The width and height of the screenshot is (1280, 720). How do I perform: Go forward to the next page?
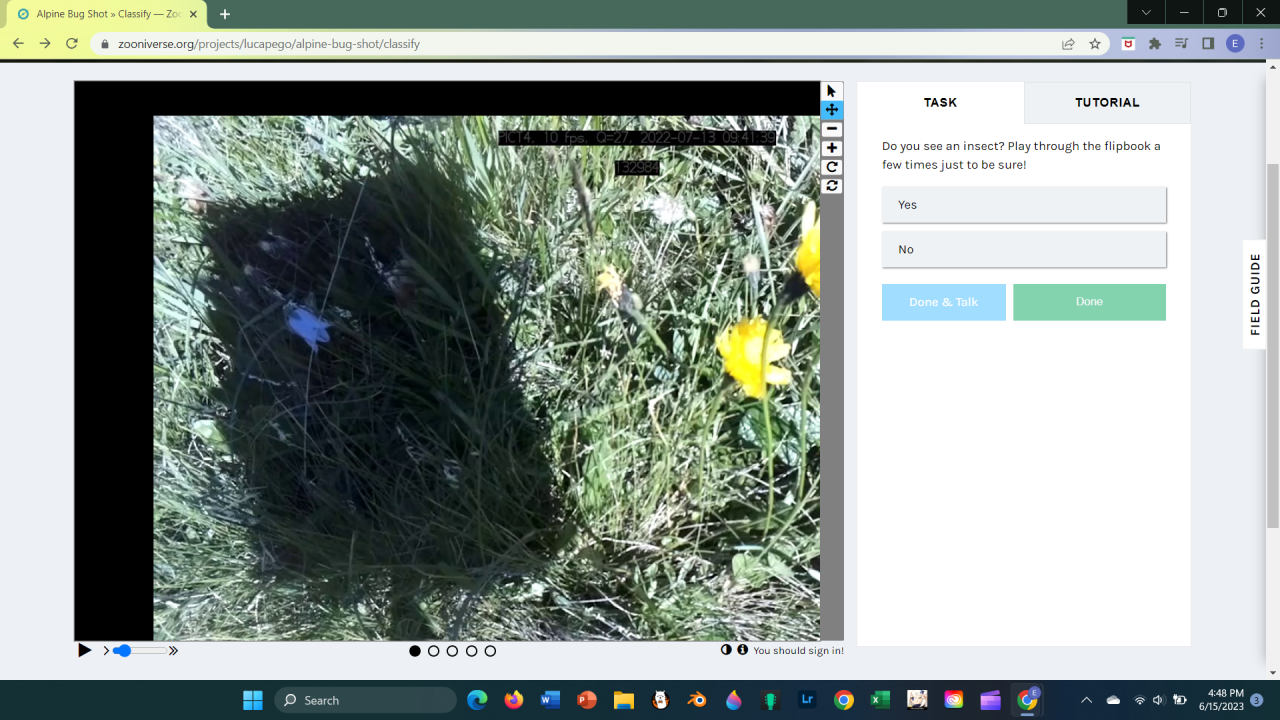pyautogui.click(x=45, y=44)
